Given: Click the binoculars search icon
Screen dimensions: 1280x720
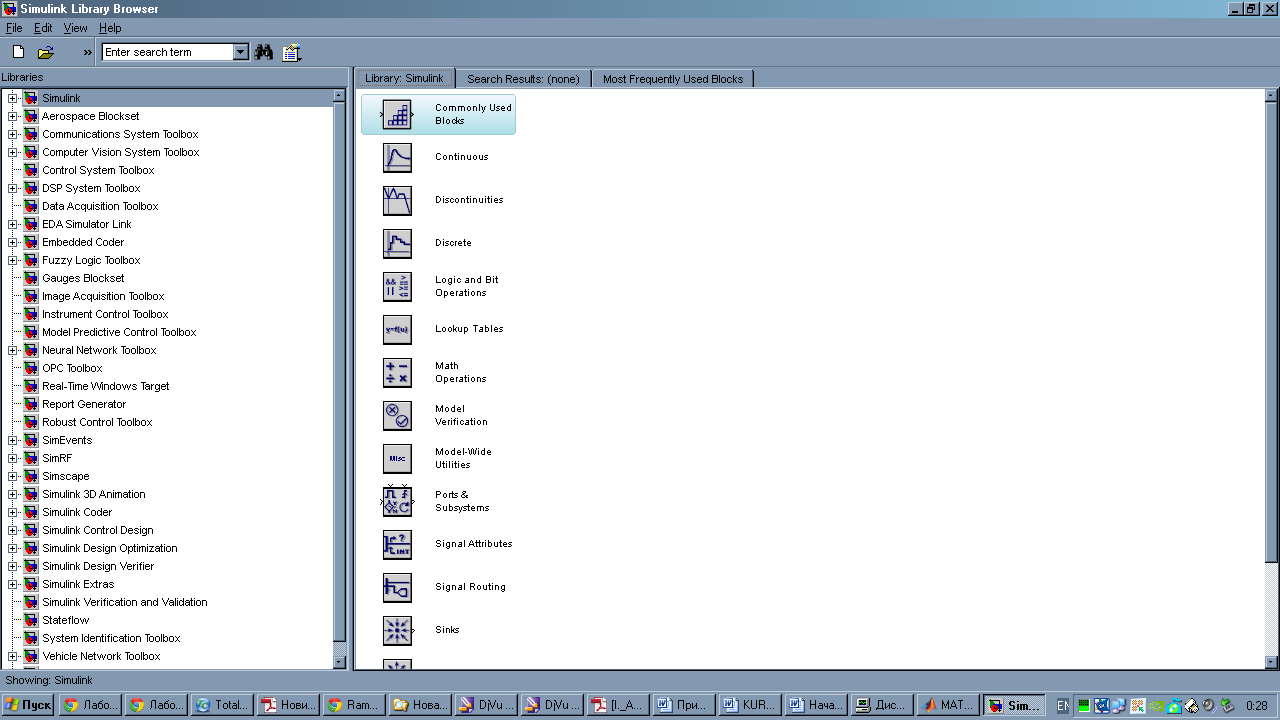Looking at the screenshot, I should [264, 52].
